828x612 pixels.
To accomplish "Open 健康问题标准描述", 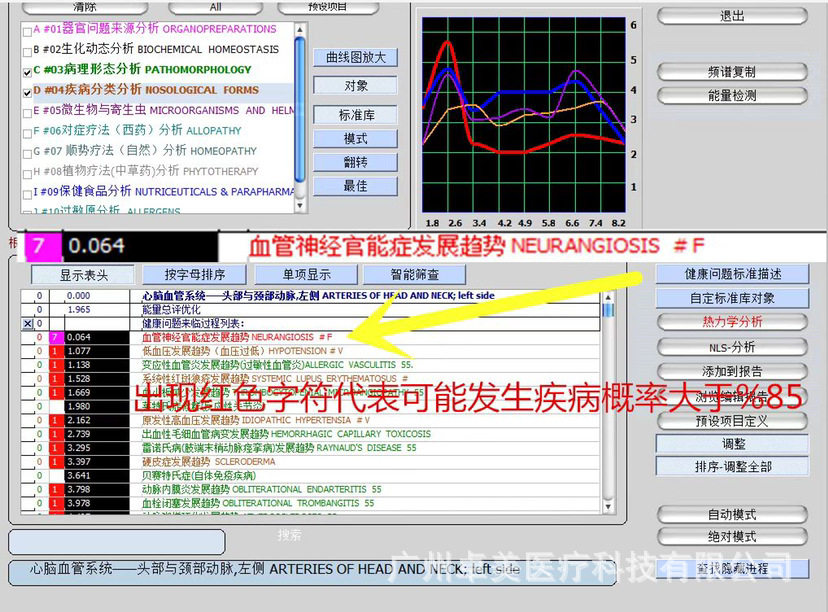I will coord(732,274).
